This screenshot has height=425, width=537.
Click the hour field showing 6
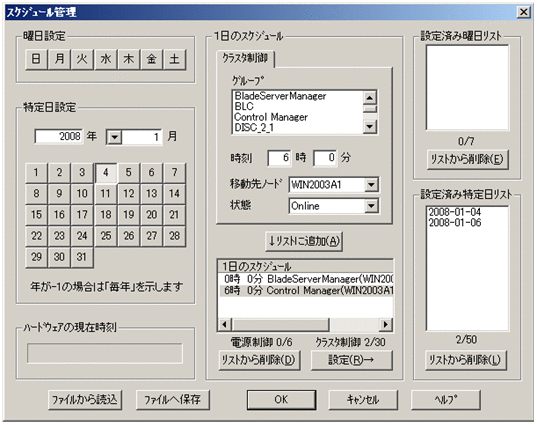tap(279, 158)
